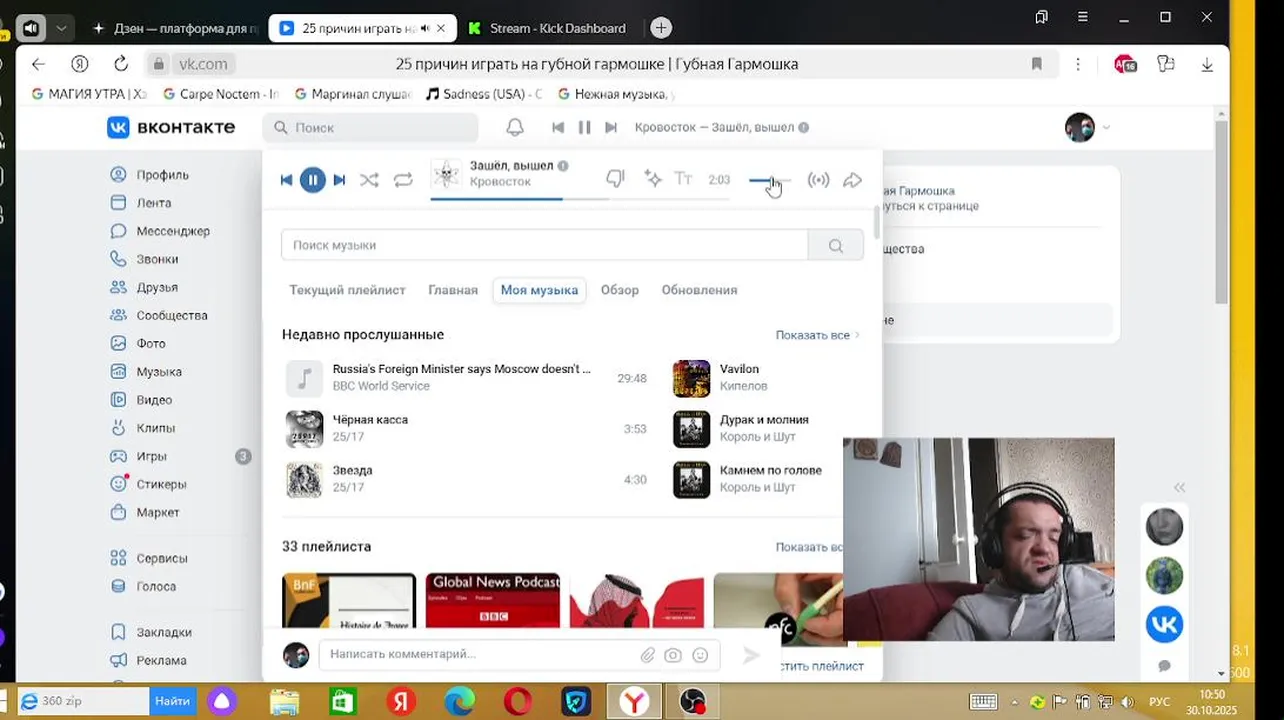Click the ВКонтакте logo
Viewport: 1284px width, 720px height.
pyautogui.click(x=171, y=127)
